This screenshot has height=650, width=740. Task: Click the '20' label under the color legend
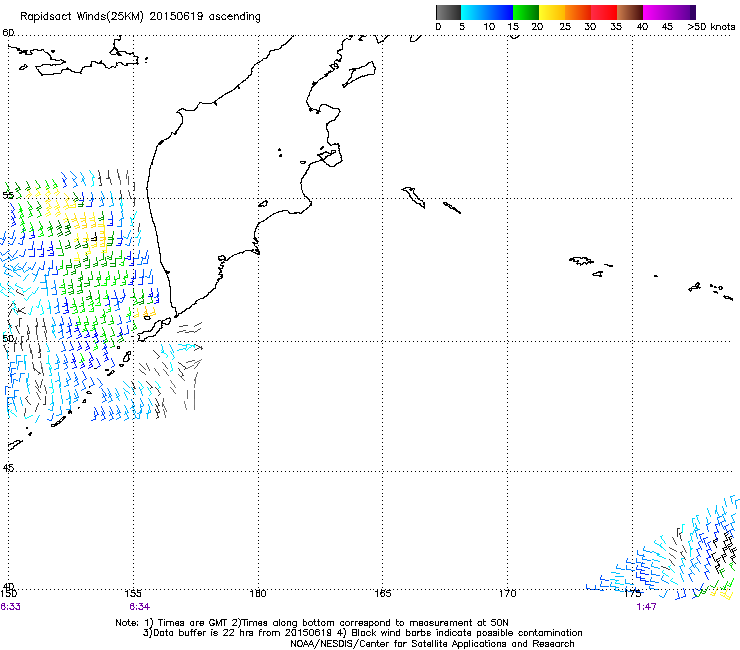[537, 27]
